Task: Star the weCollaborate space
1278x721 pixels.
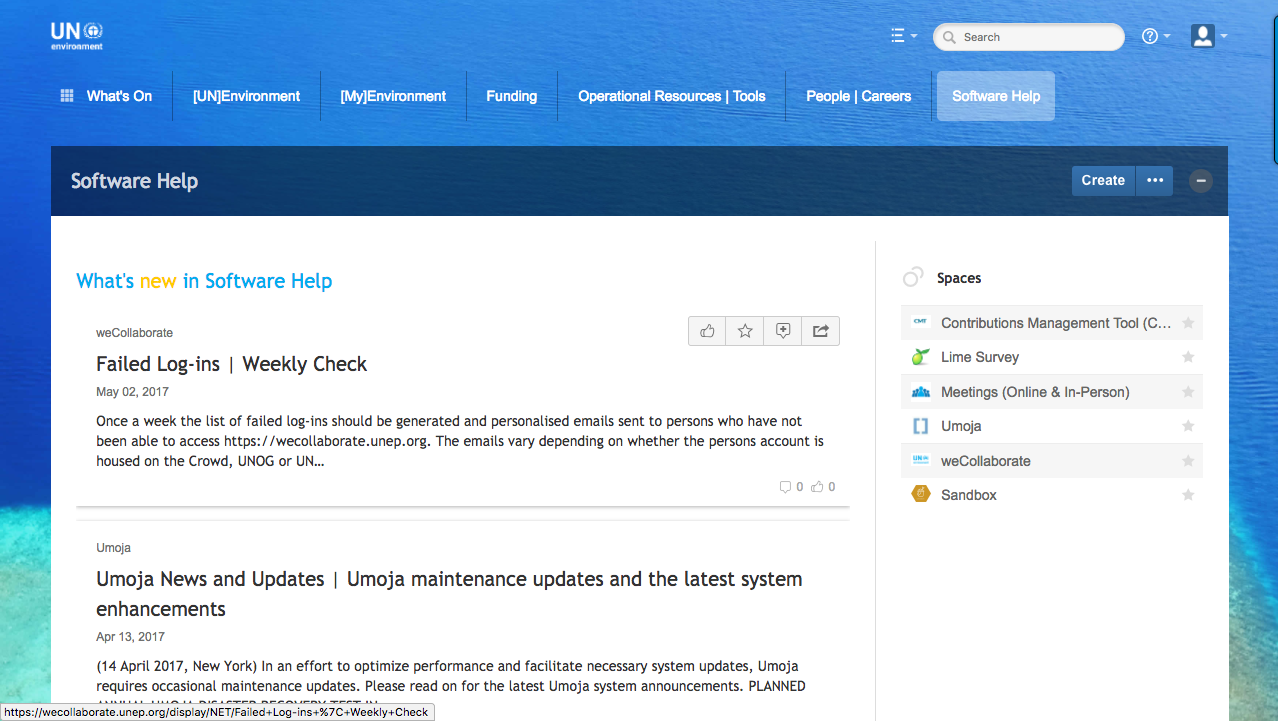Action: [1188, 461]
